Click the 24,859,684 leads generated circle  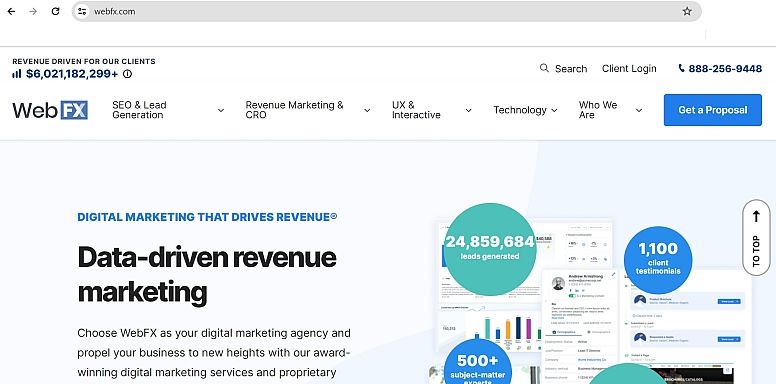click(x=490, y=249)
